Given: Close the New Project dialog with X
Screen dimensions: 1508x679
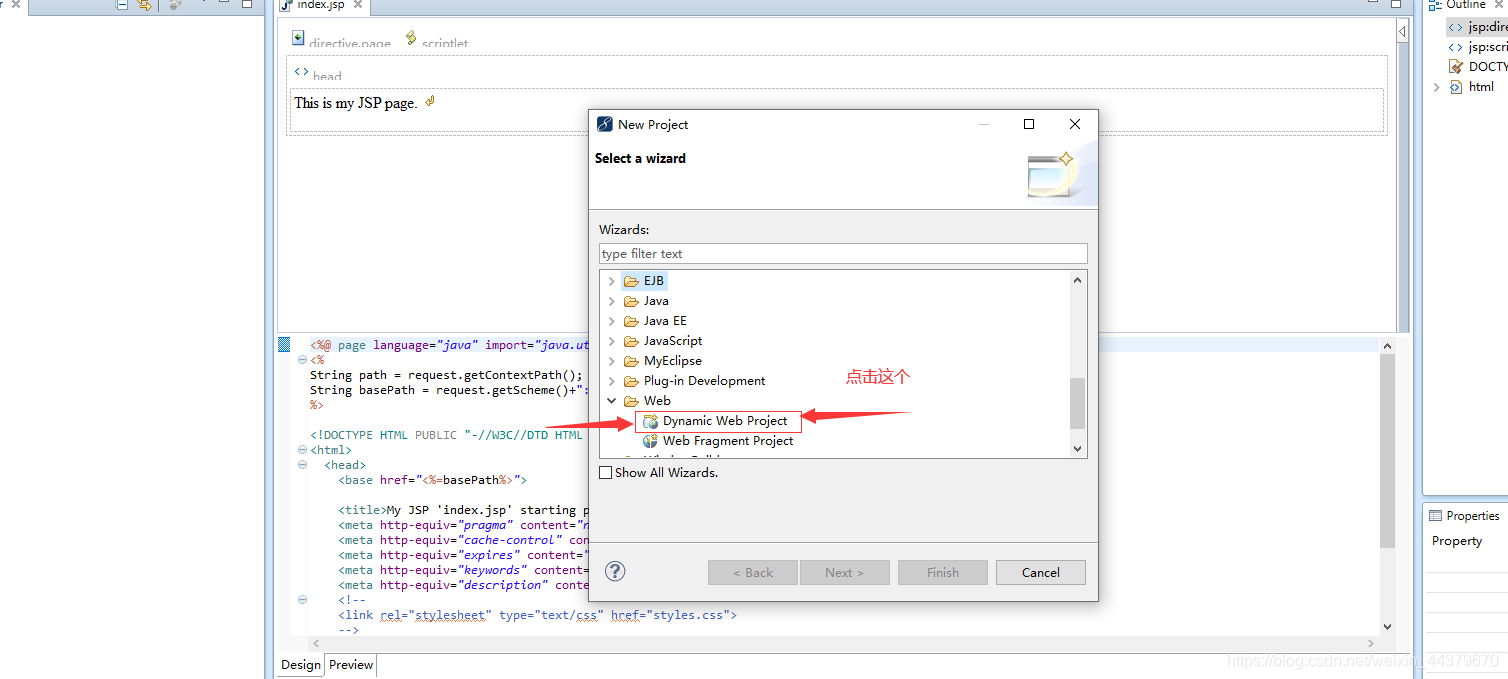Looking at the screenshot, I should point(1075,124).
